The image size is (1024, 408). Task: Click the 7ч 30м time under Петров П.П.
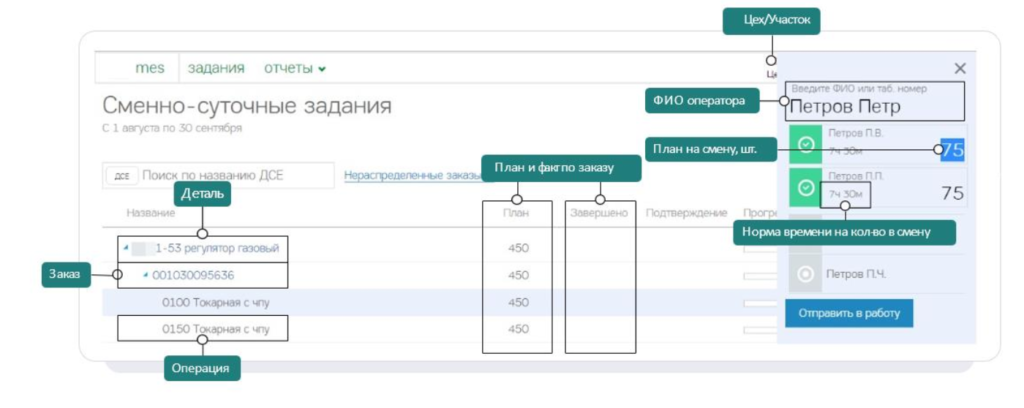(845, 195)
